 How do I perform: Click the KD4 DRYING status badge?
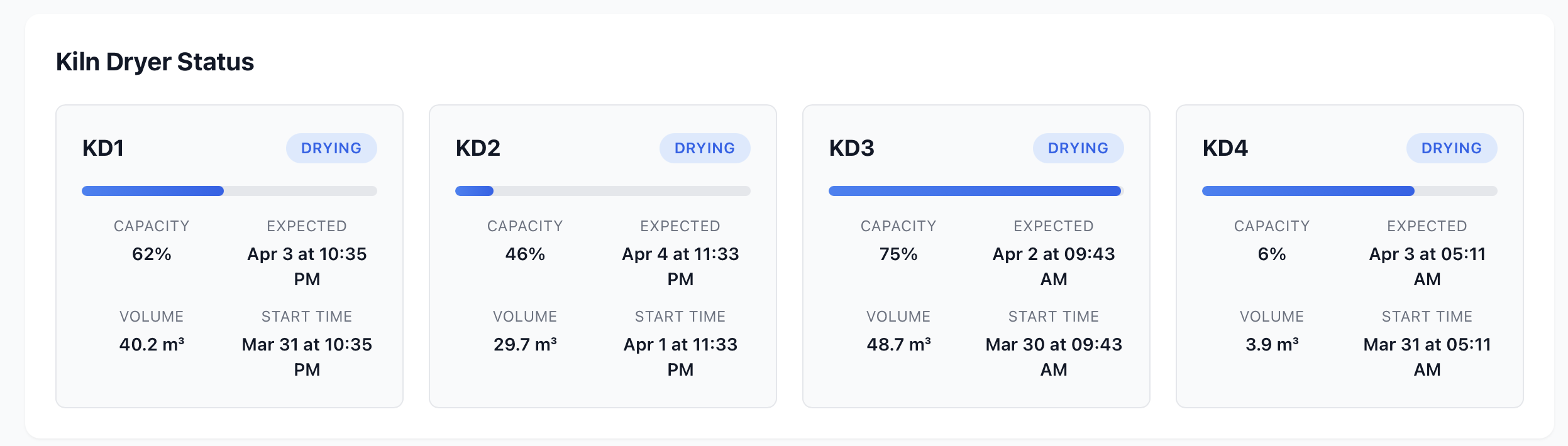click(1452, 148)
